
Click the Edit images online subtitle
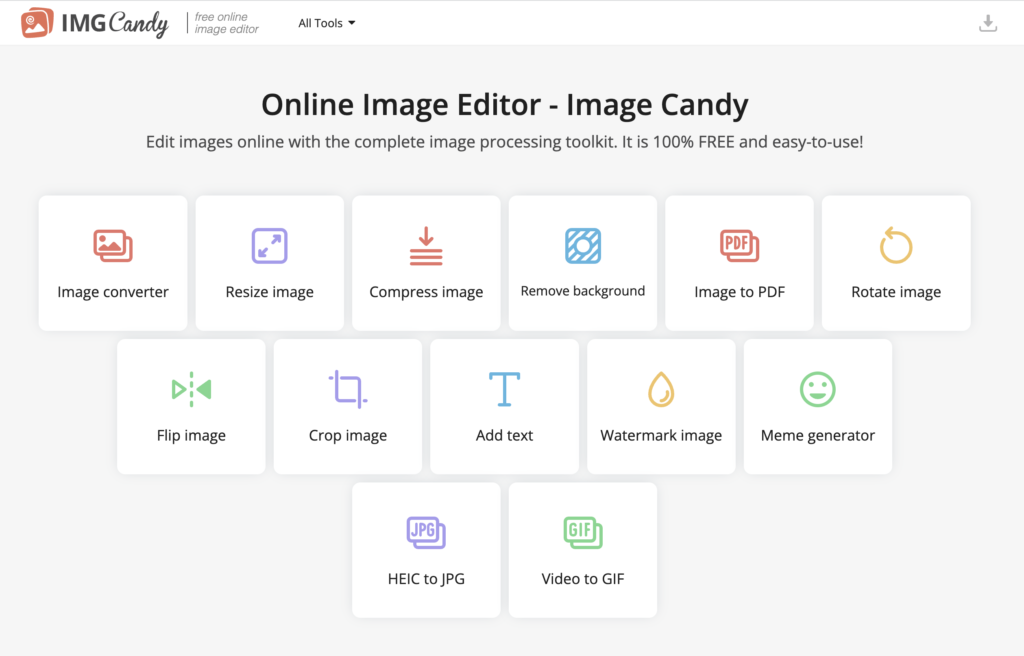[505, 142]
